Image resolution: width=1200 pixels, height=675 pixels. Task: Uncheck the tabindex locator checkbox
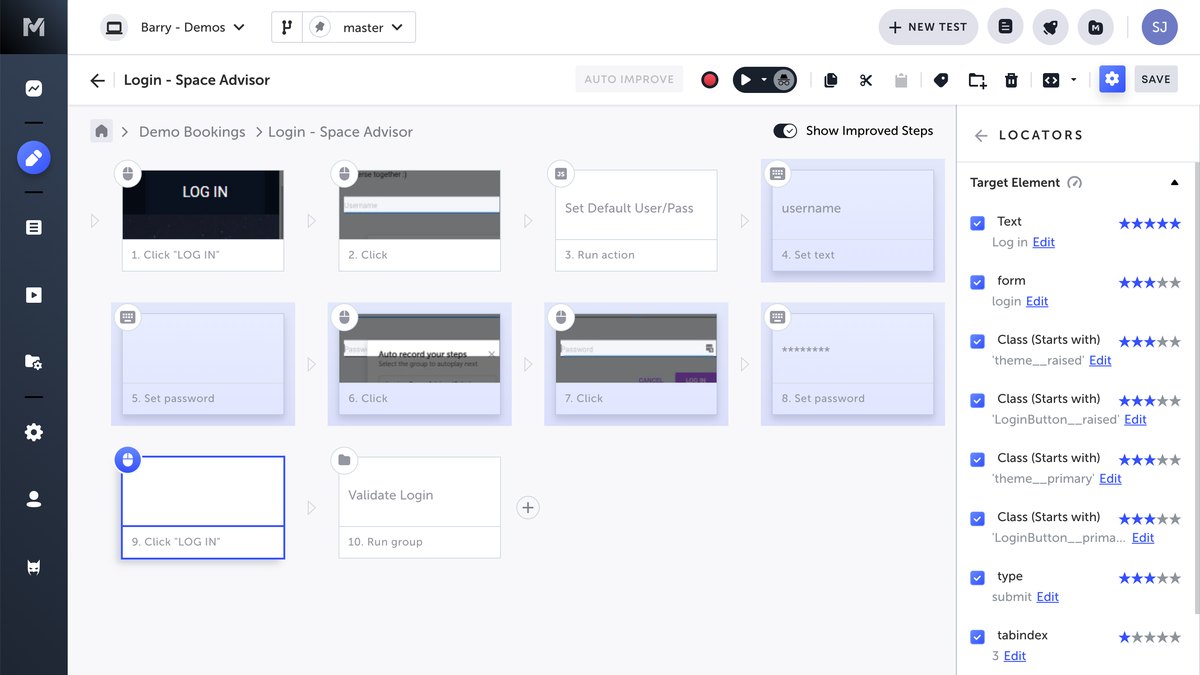[x=978, y=637]
